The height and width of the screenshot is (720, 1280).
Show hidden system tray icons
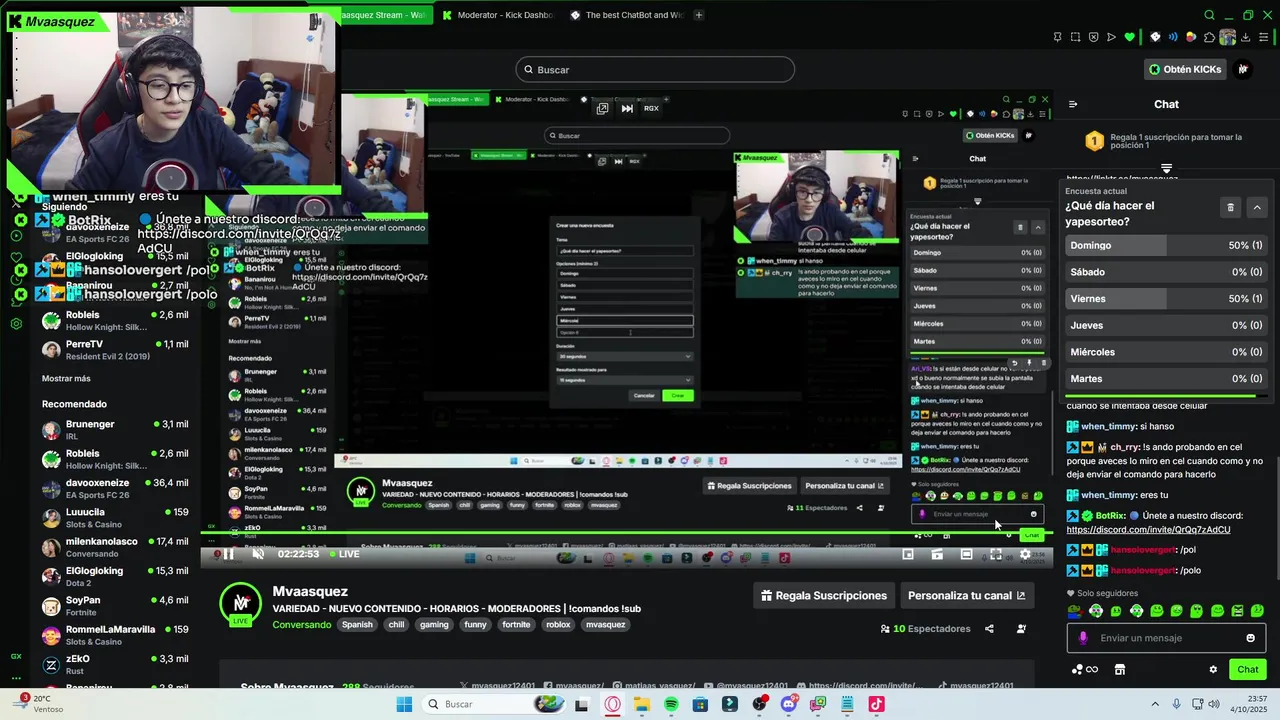click(1156, 704)
